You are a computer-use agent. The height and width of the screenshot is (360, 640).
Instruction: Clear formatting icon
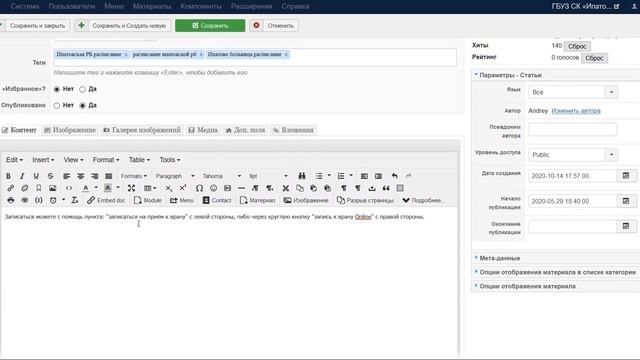pos(75,200)
